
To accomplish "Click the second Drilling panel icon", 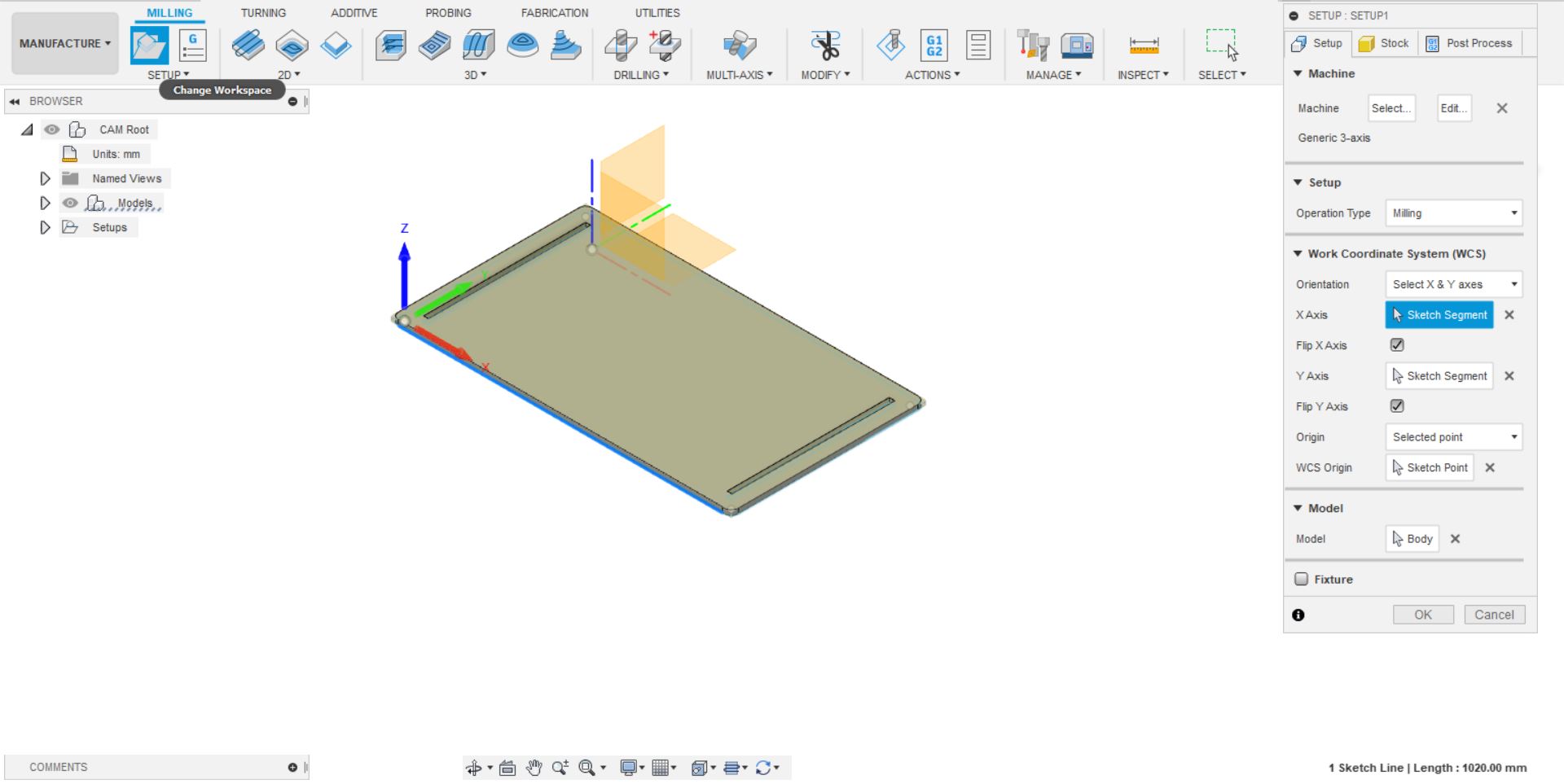I will pos(665,46).
